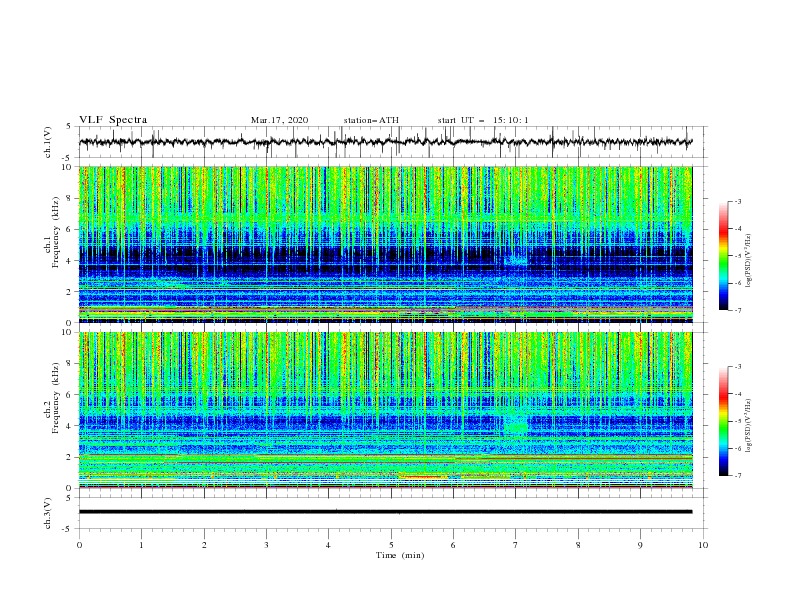Select the "ch.1 Frequency (kHz)" axis label

click(x=52, y=233)
